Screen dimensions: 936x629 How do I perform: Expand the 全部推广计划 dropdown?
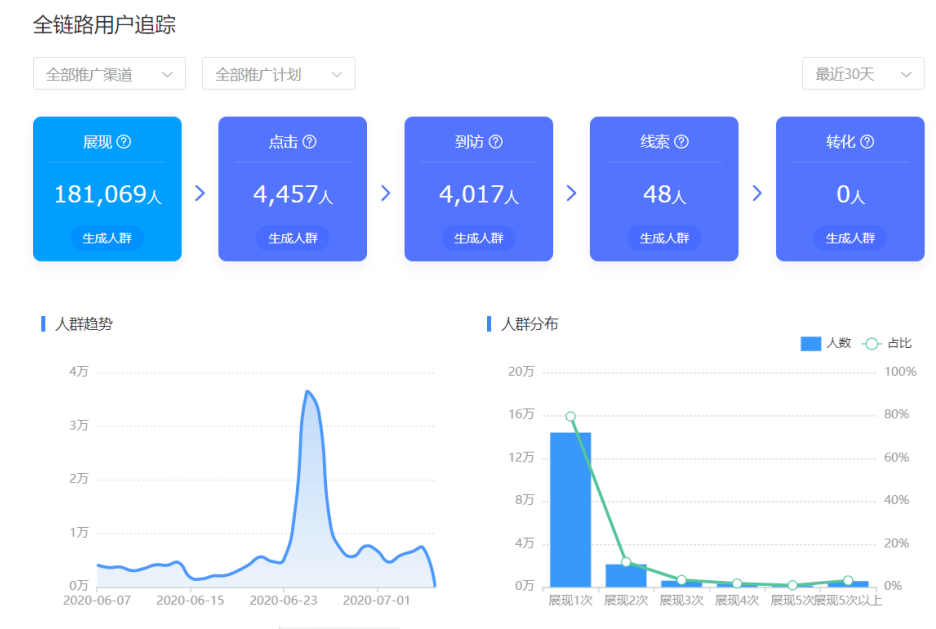tap(278, 74)
